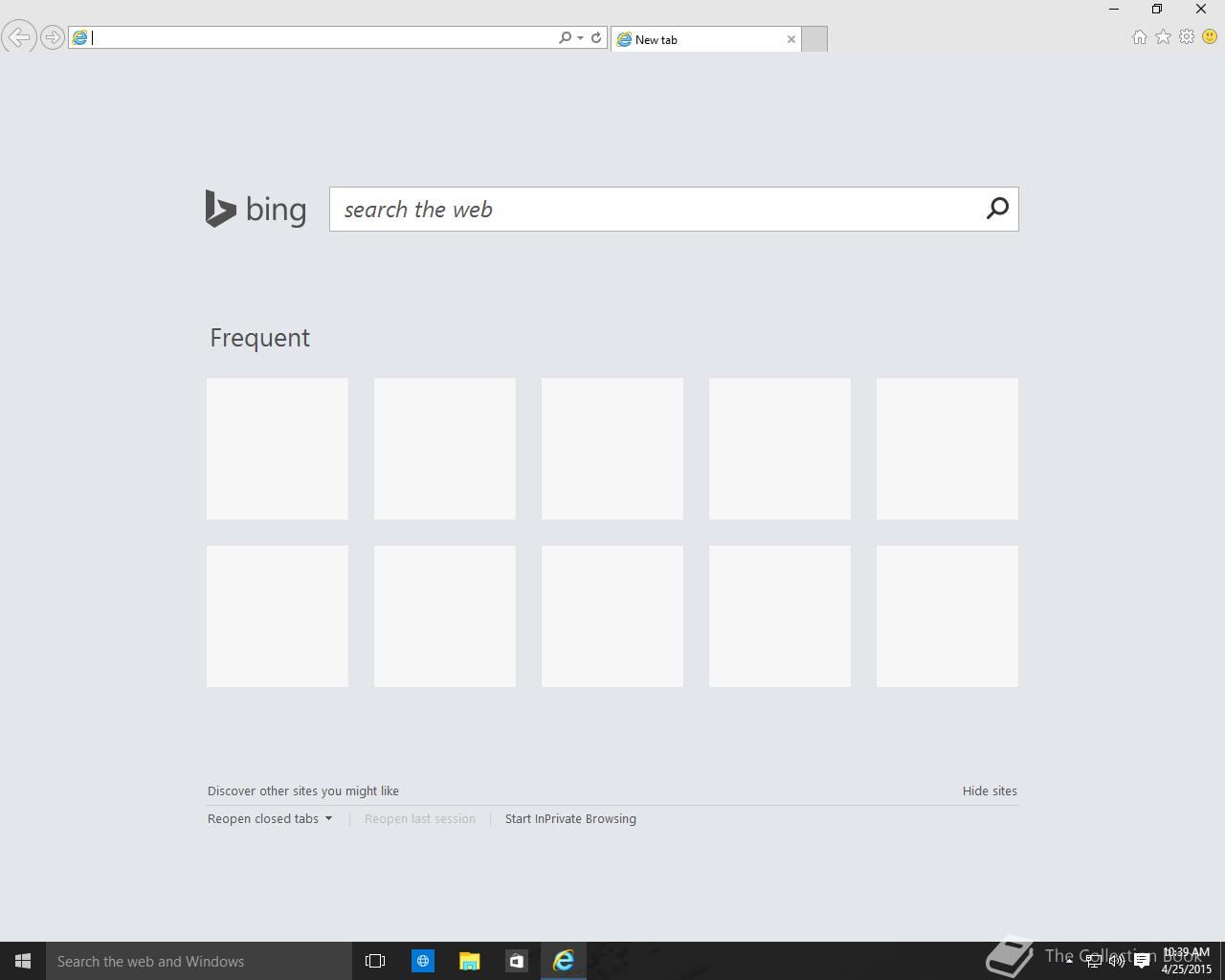Screen dimensions: 1225x980
Task: Minimize the Internet Explorer window
Action: tap(1114, 9)
